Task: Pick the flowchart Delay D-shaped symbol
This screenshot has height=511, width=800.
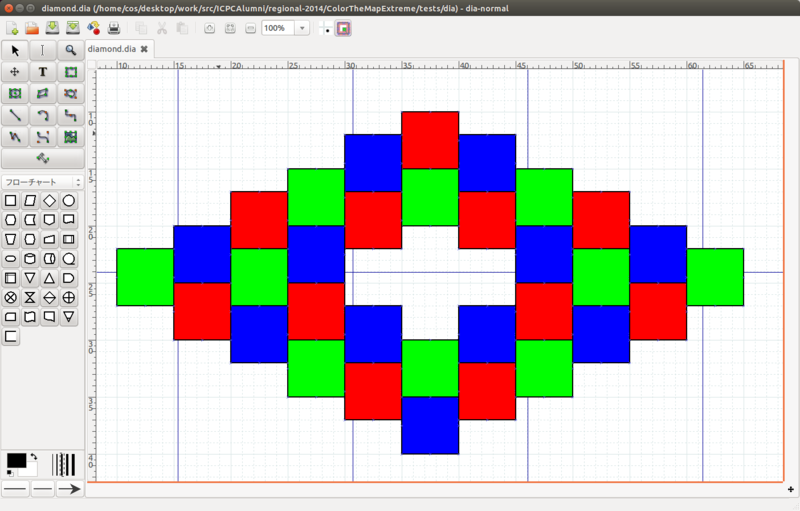Action: pos(69,278)
